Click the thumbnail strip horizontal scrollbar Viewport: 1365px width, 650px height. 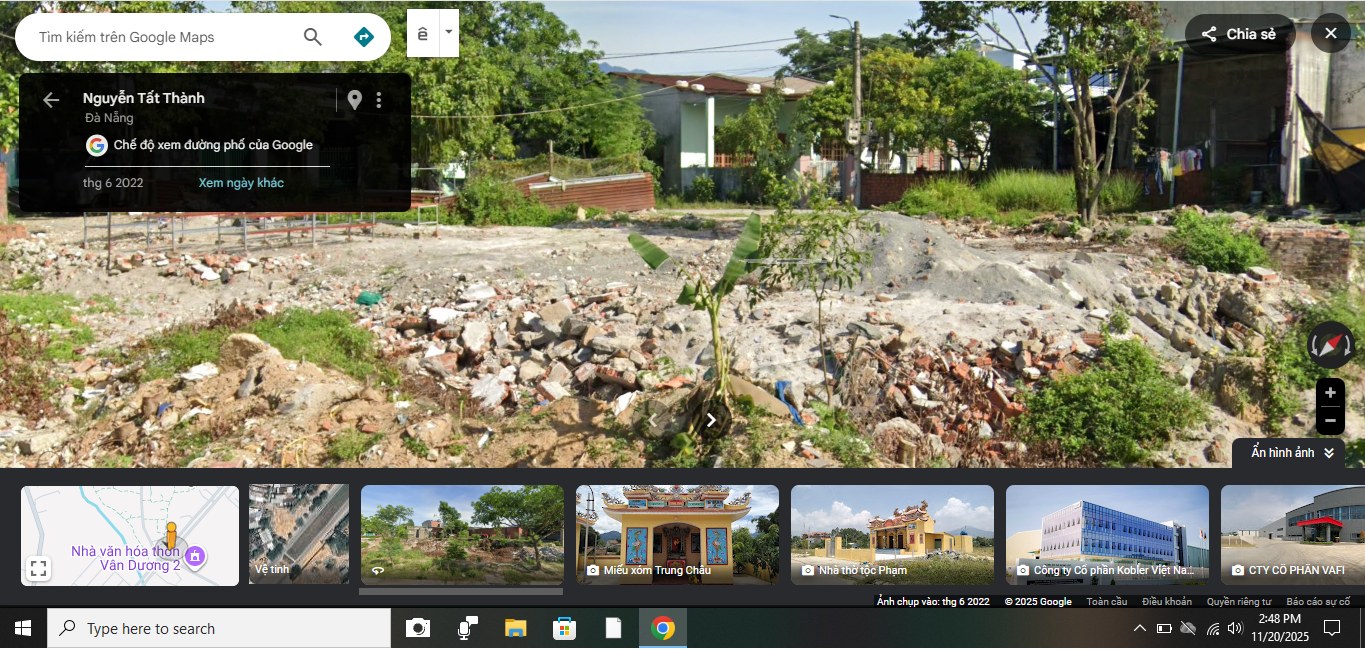click(x=460, y=591)
